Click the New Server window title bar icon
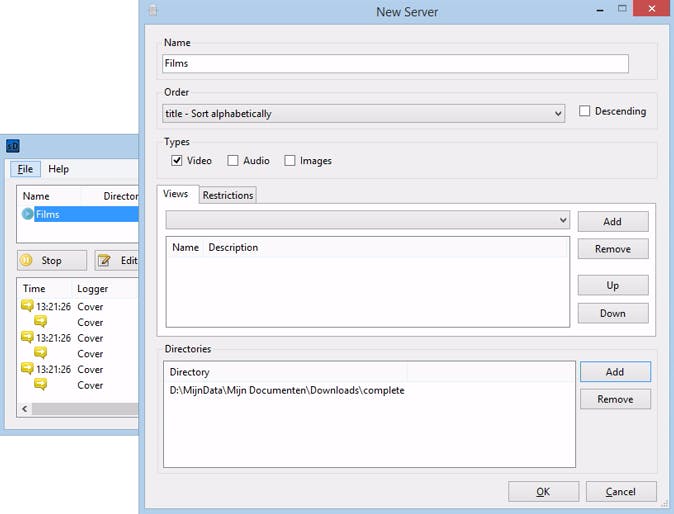This screenshot has height=514, width=674. coord(153,10)
